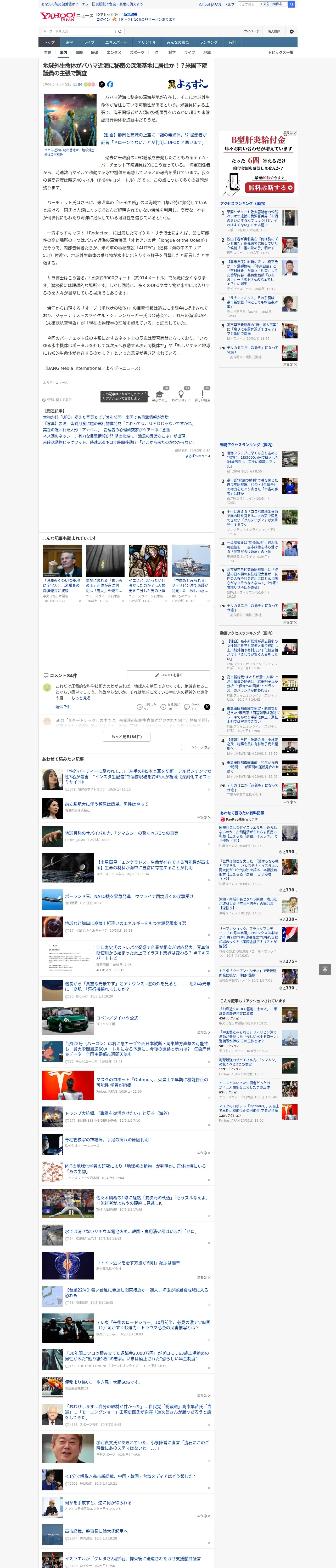This screenshot has height=1568, width=336.
Task: Open the ポーランド軍、NATO機を緊急発進 article
Action: (x=129, y=896)
